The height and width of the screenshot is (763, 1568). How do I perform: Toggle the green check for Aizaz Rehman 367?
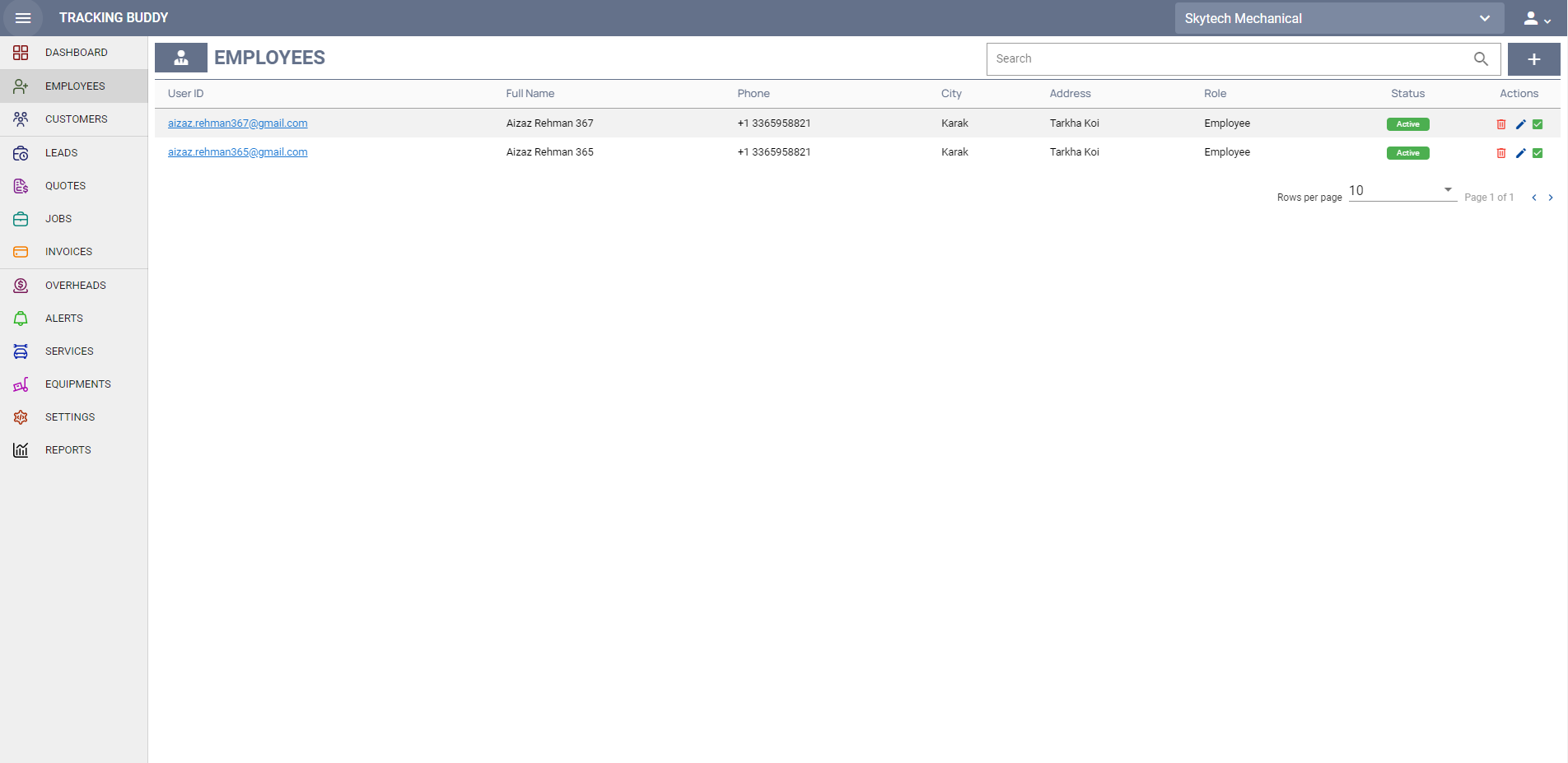pos(1538,124)
